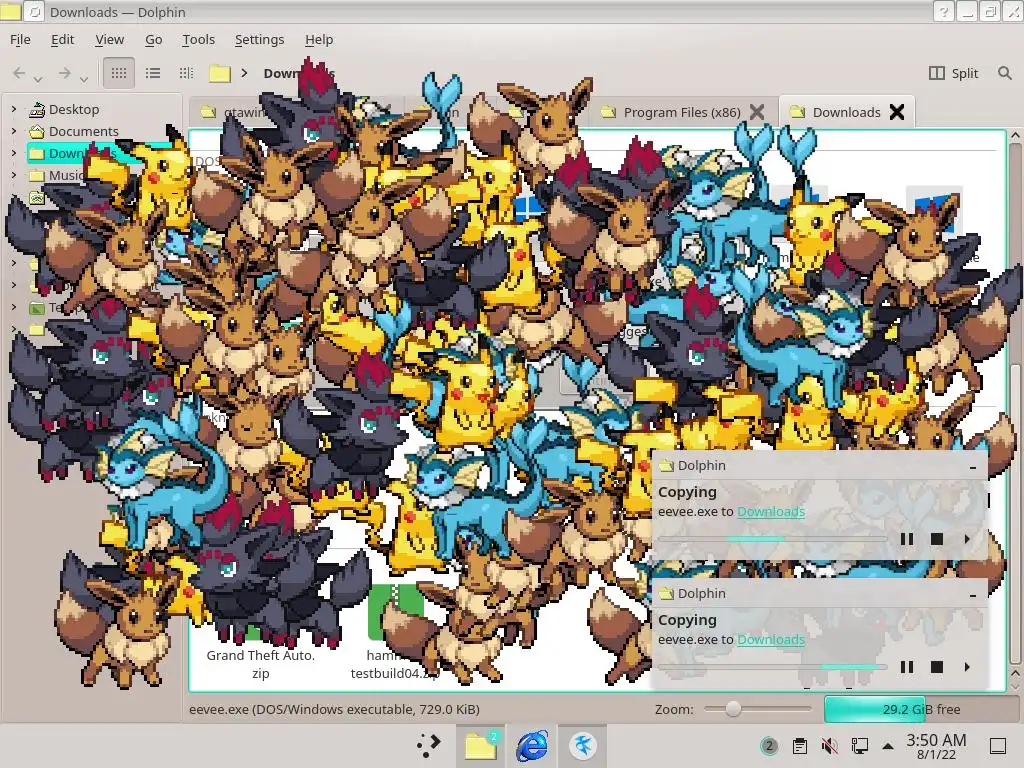Expand the Music tree node
The height and width of the screenshot is (768, 1024).
pos(14,175)
